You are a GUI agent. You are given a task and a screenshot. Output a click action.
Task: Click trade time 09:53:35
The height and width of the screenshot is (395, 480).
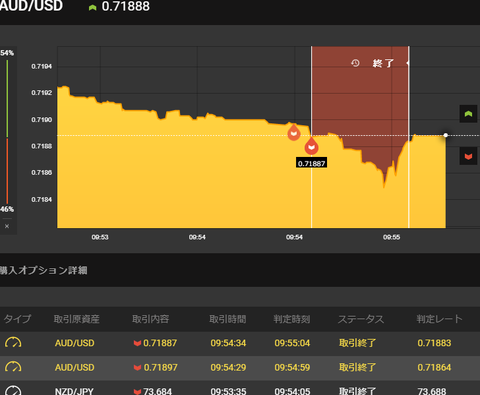point(228,391)
